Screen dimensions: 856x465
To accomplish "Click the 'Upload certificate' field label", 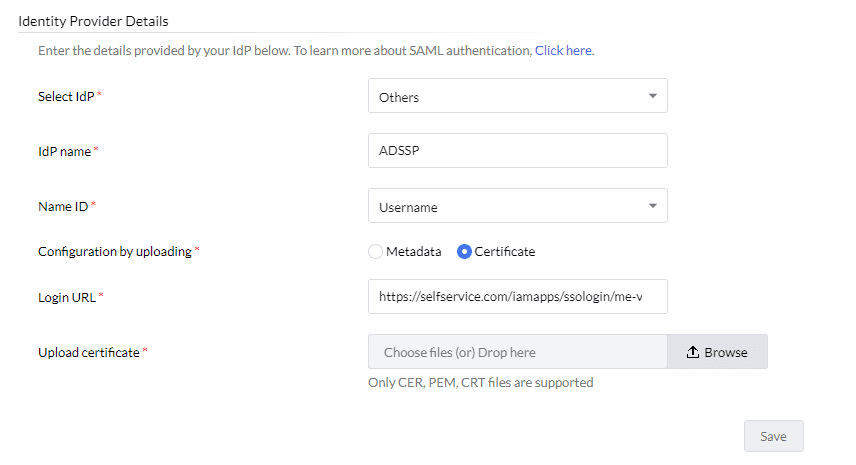I will (88, 352).
